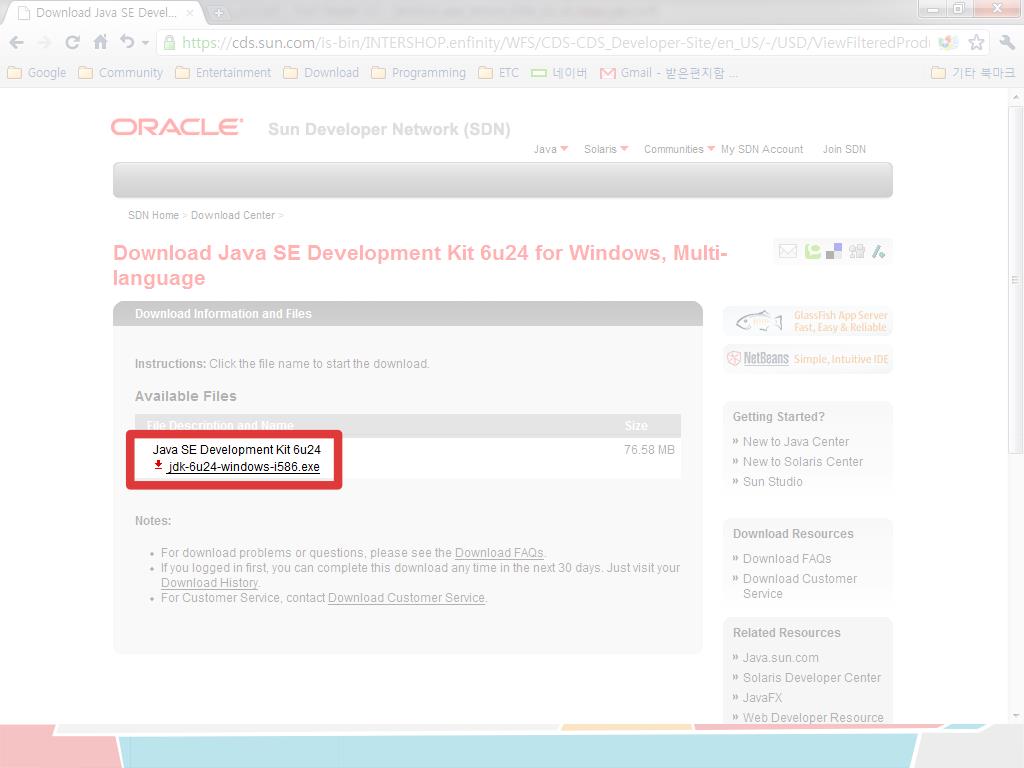Viewport: 1024px width, 768px height.
Task: Click the Download Center breadcrumb link
Action: coord(232,215)
